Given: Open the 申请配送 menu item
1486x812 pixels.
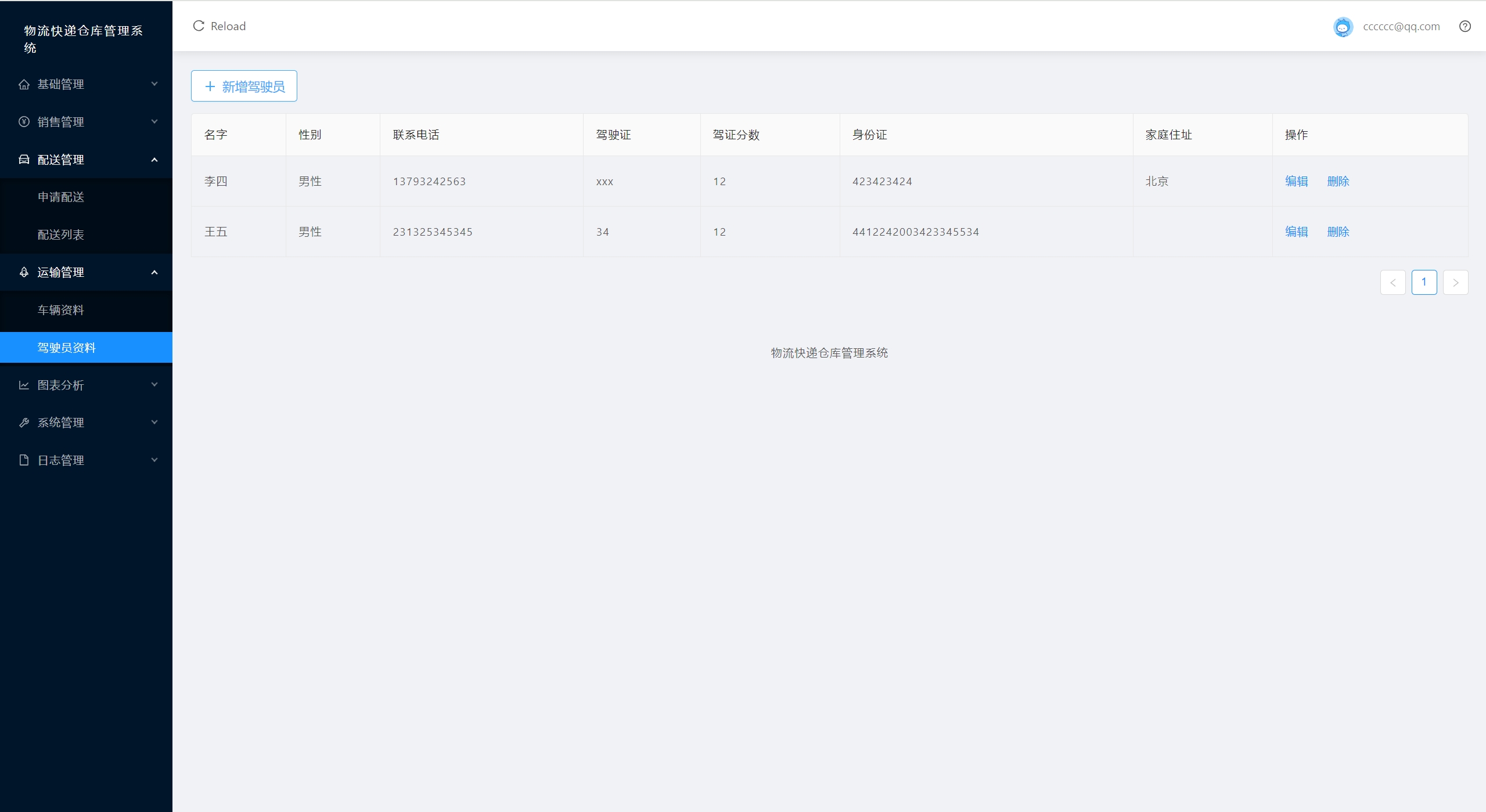Looking at the screenshot, I should (x=61, y=197).
